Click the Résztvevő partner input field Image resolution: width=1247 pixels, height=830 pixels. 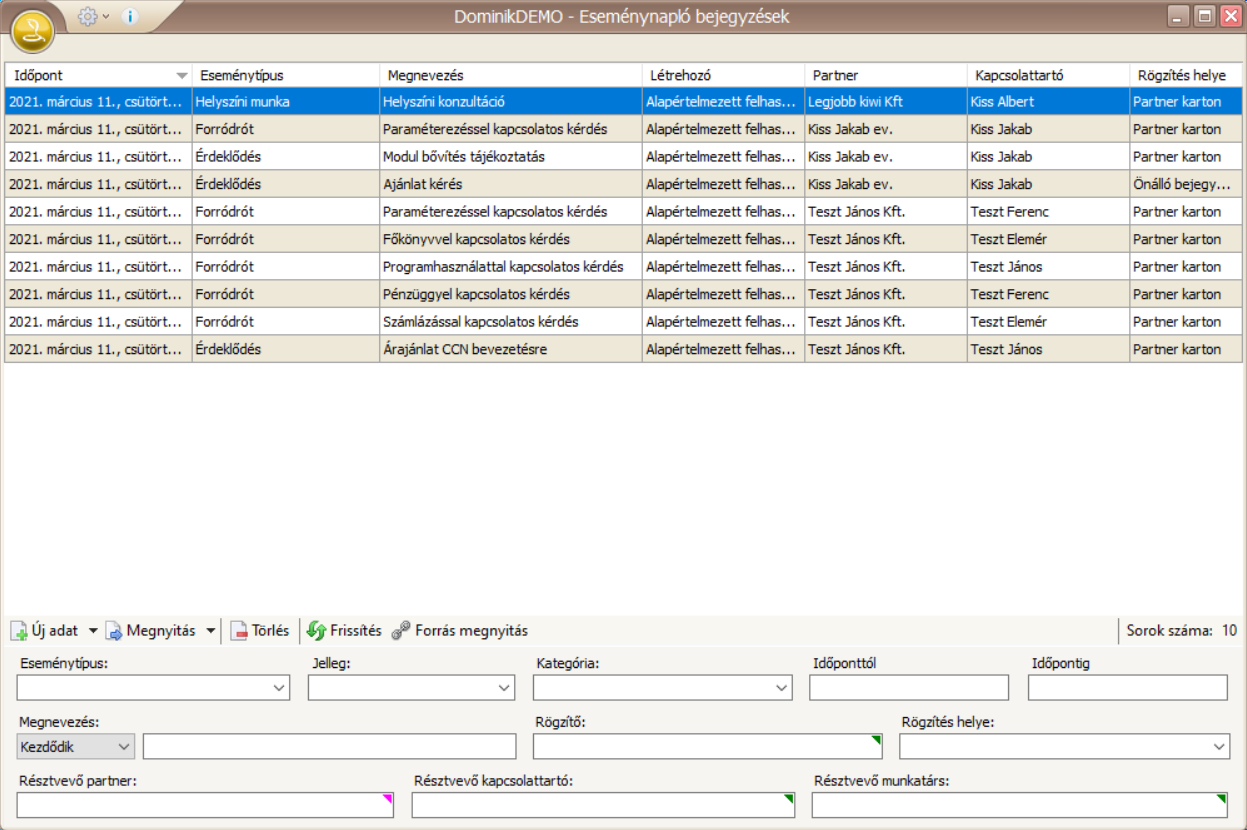(205, 805)
